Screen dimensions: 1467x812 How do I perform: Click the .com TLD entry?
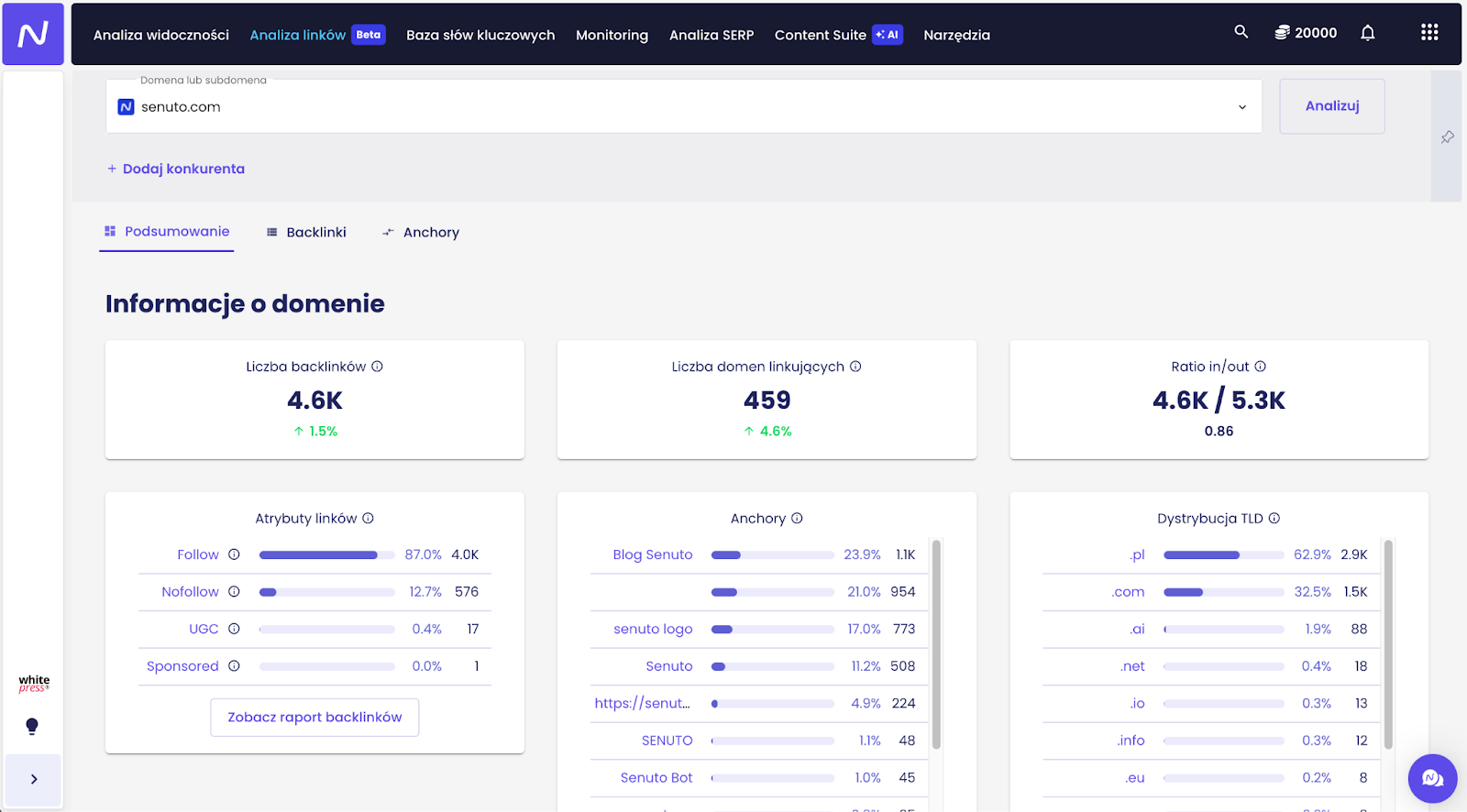tap(1128, 592)
